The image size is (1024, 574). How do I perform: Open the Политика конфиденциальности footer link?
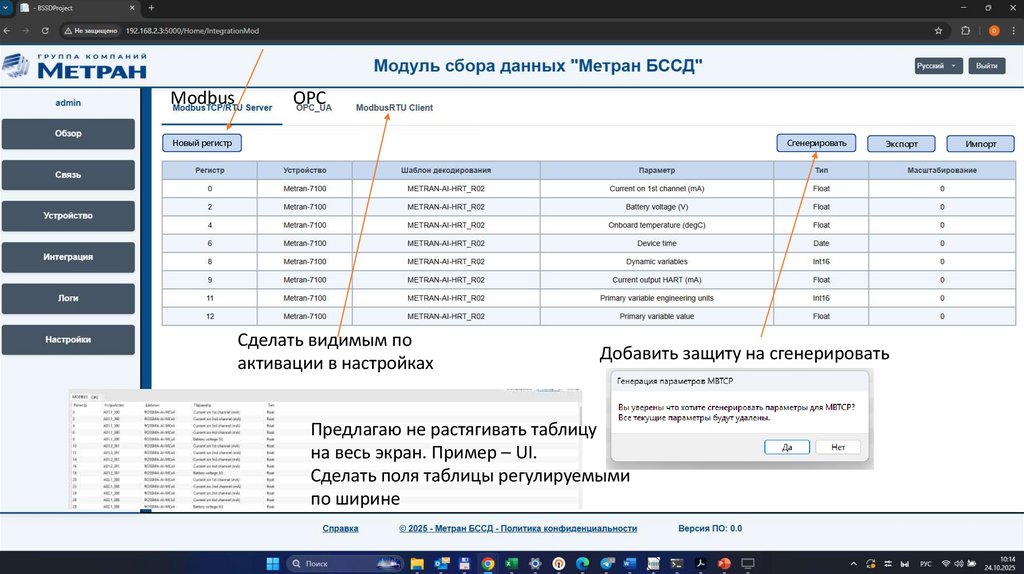click(x=518, y=528)
